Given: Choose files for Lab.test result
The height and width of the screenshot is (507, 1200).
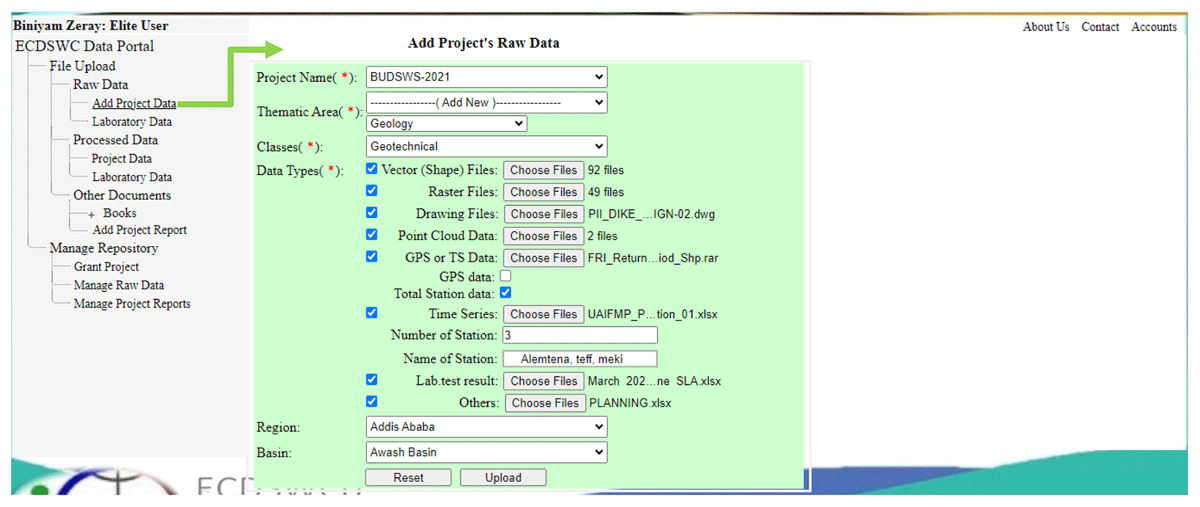Looking at the screenshot, I should click(543, 381).
